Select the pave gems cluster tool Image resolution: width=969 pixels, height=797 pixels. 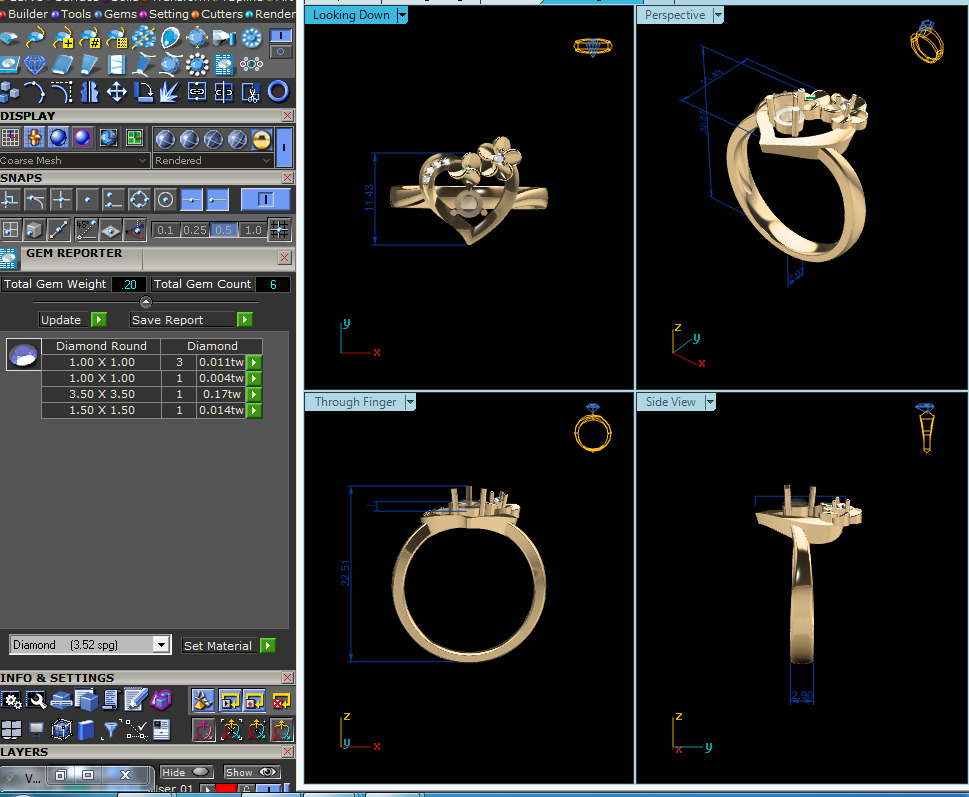[x=143, y=38]
